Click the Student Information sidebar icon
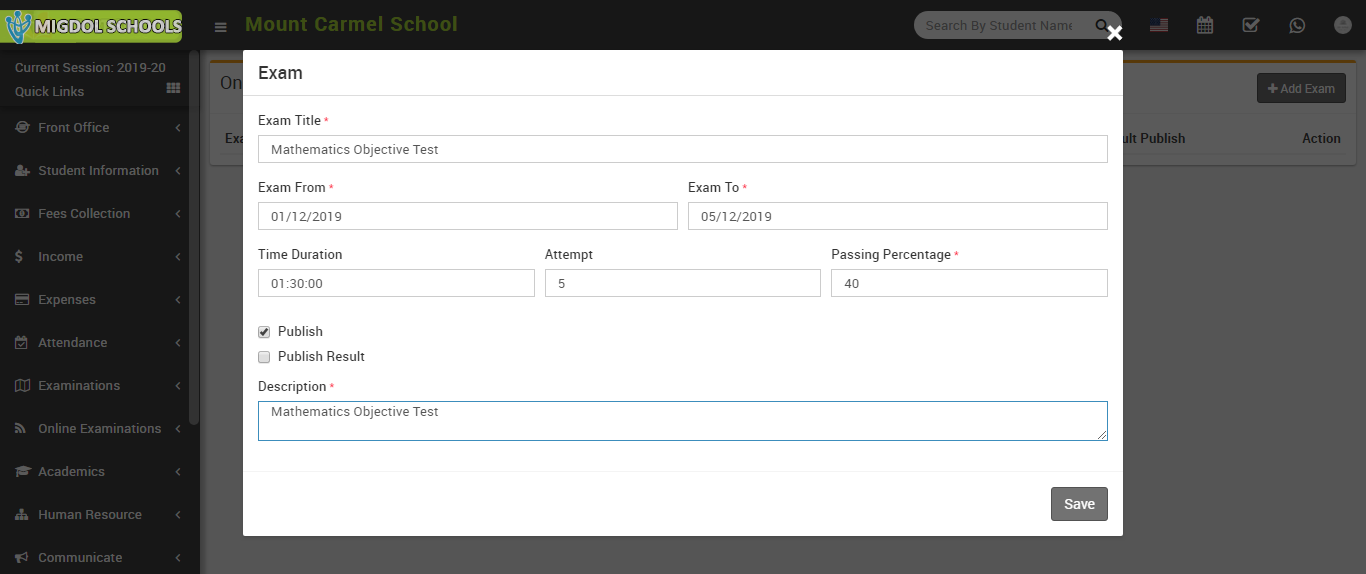 [x=22, y=171]
